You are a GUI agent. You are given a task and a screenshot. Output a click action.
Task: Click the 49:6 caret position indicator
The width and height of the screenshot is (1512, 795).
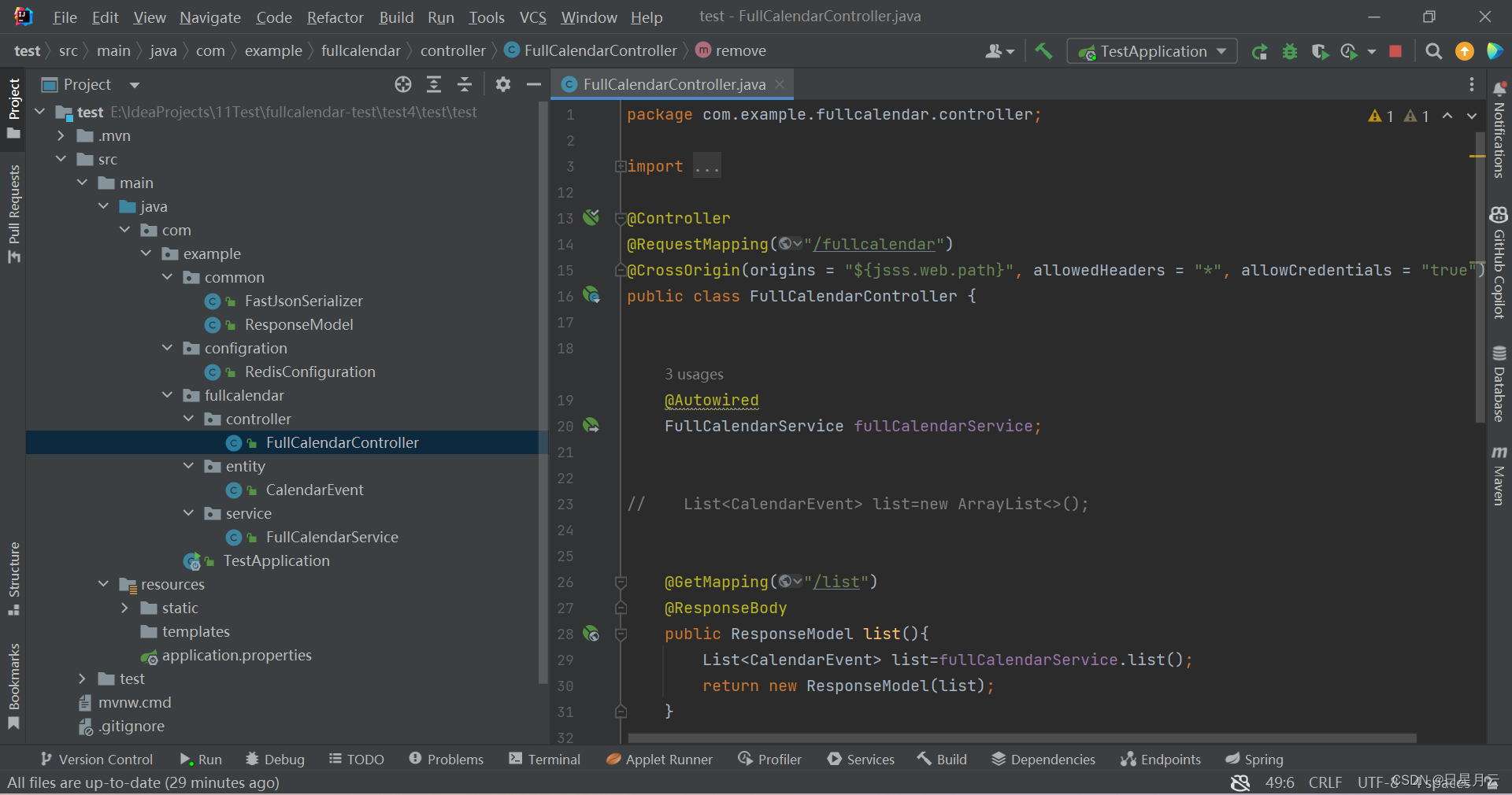pyautogui.click(x=1280, y=783)
